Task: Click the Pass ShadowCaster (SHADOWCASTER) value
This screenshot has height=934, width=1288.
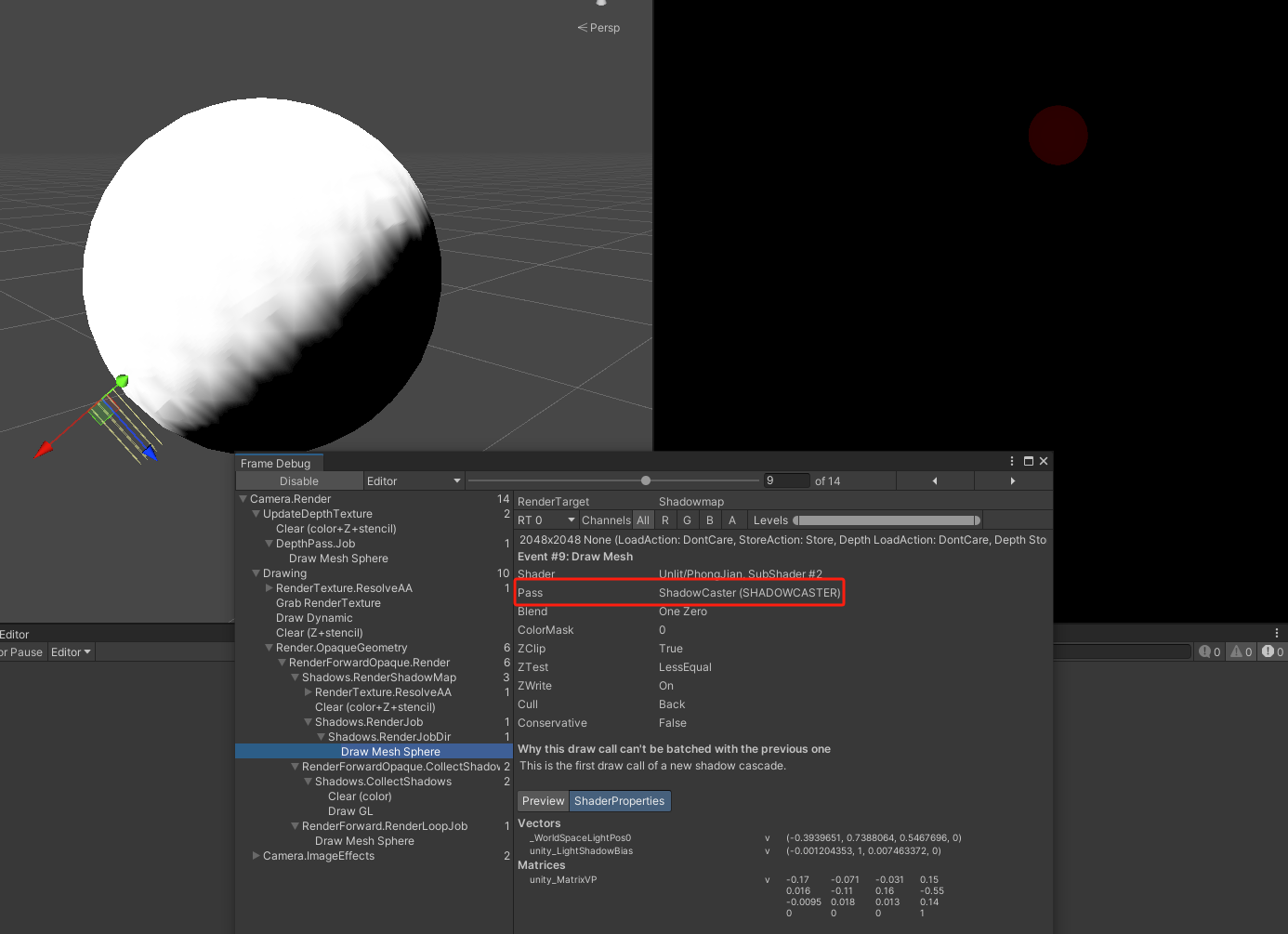Action: (x=750, y=593)
